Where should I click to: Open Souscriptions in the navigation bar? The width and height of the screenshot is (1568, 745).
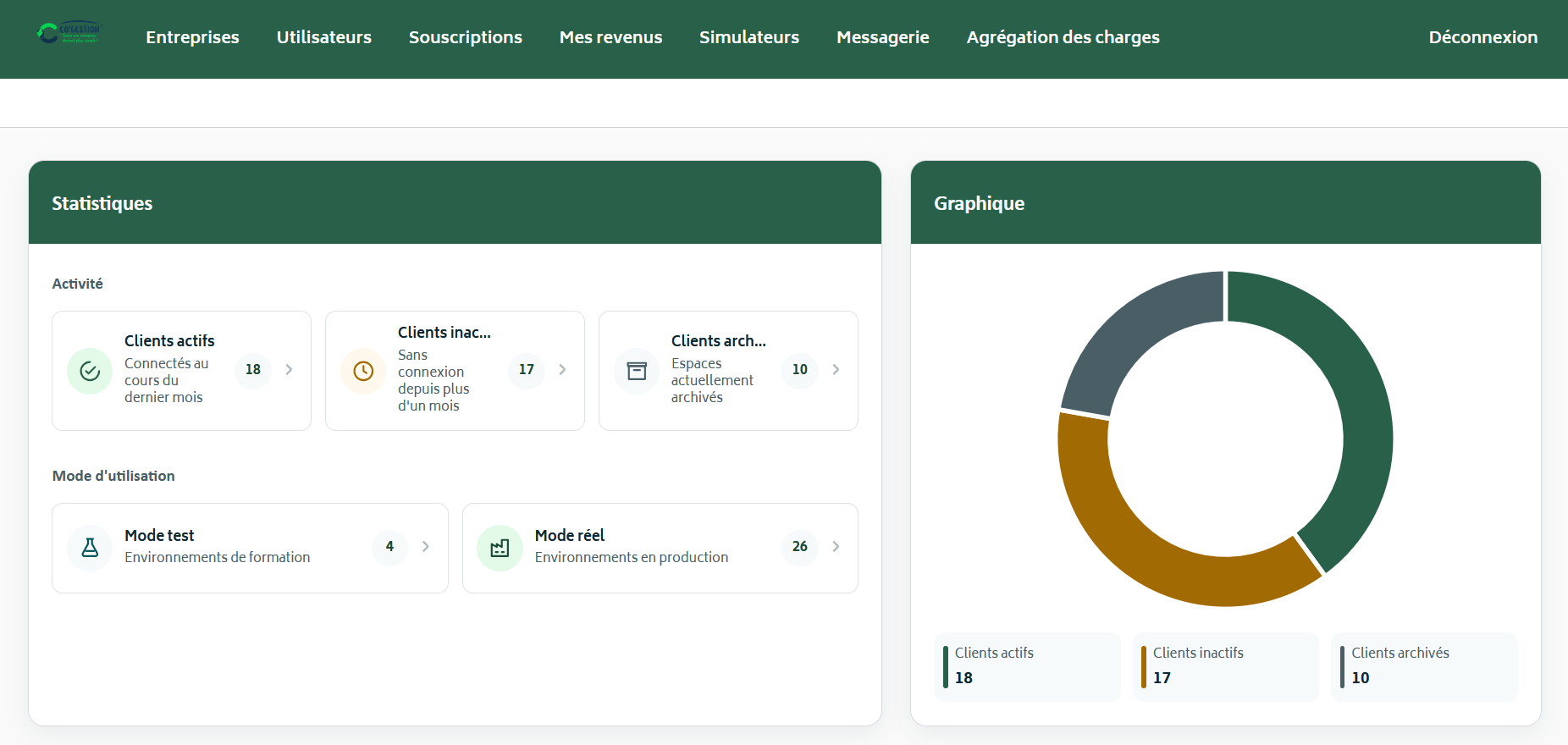(466, 37)
